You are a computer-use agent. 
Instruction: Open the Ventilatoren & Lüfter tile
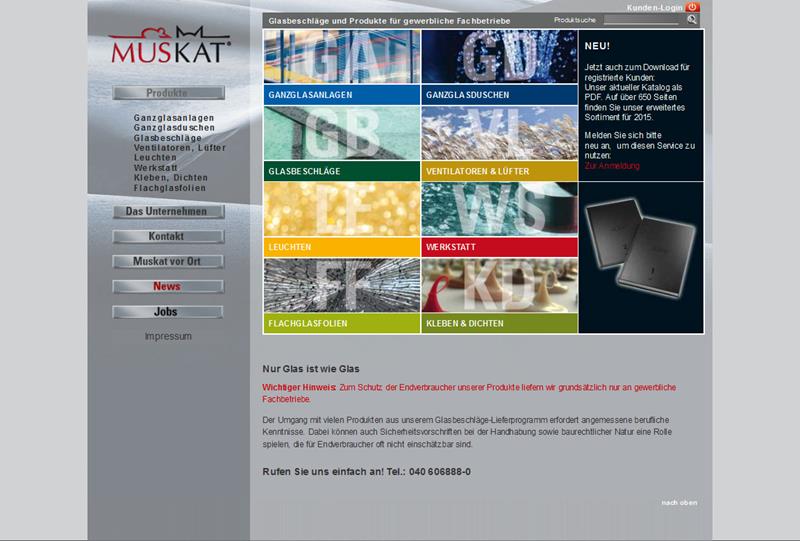[x=499, y=143]
